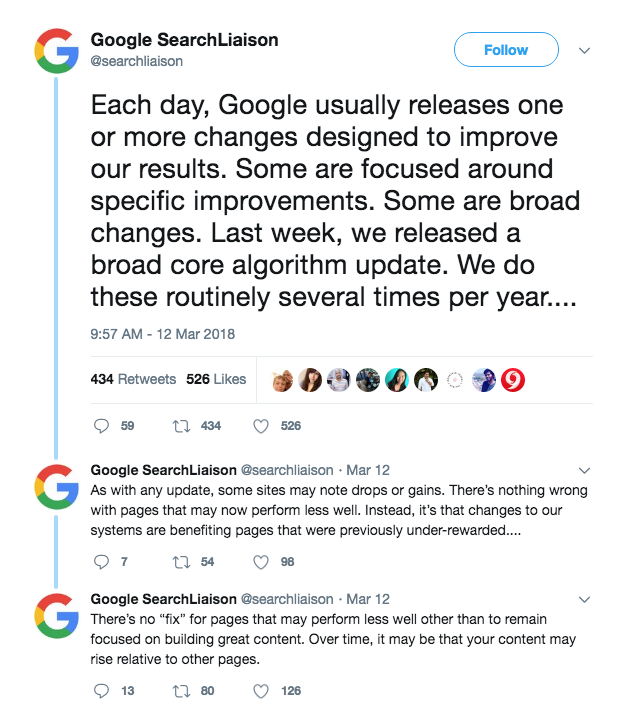This screenshot has height=708, width=631.
Task: Expand options chevron on third tweet
Action: (x=584, y=600)
